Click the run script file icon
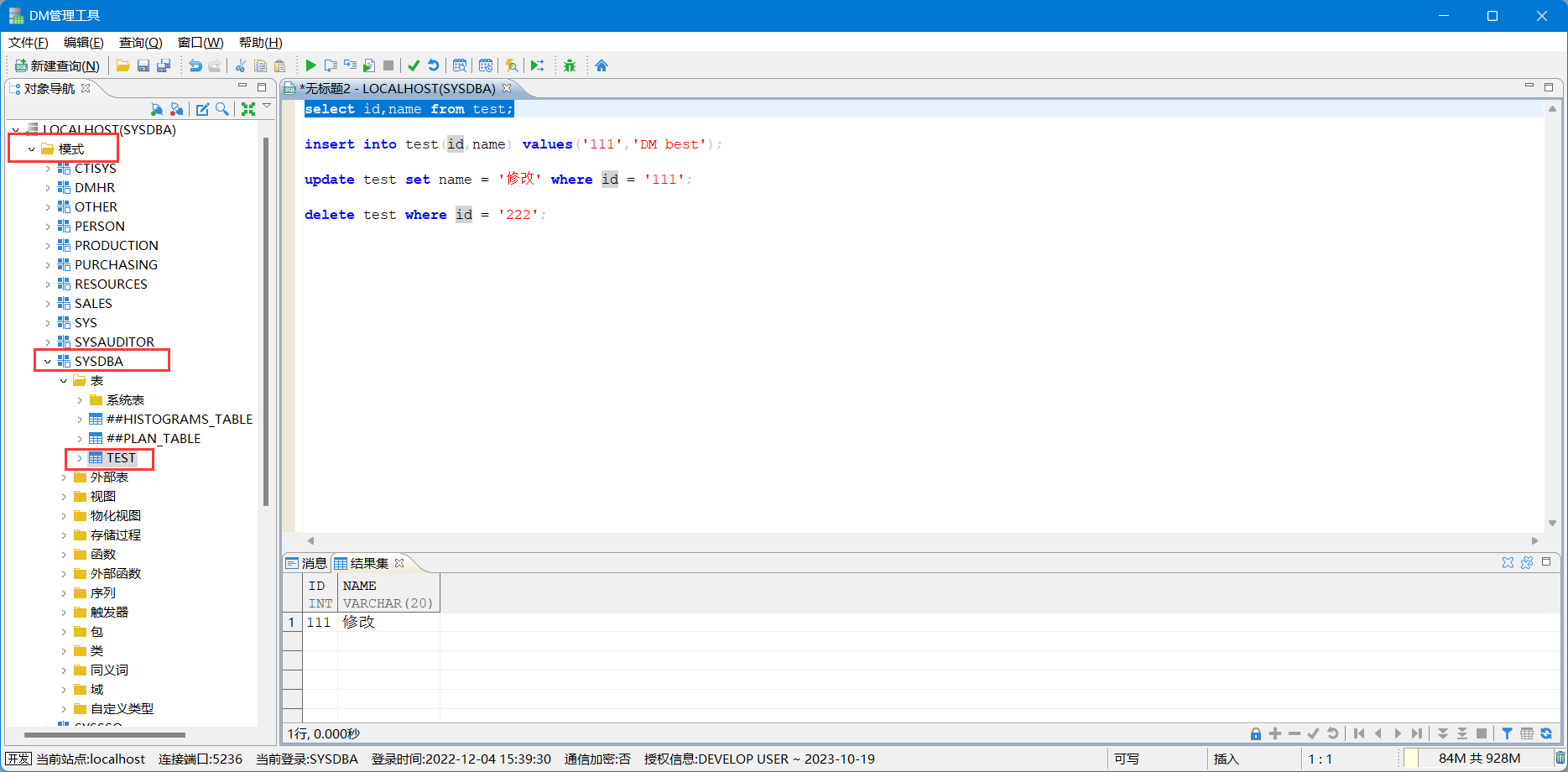Viewport: 1568px width, 772px height. click(369, 65)
